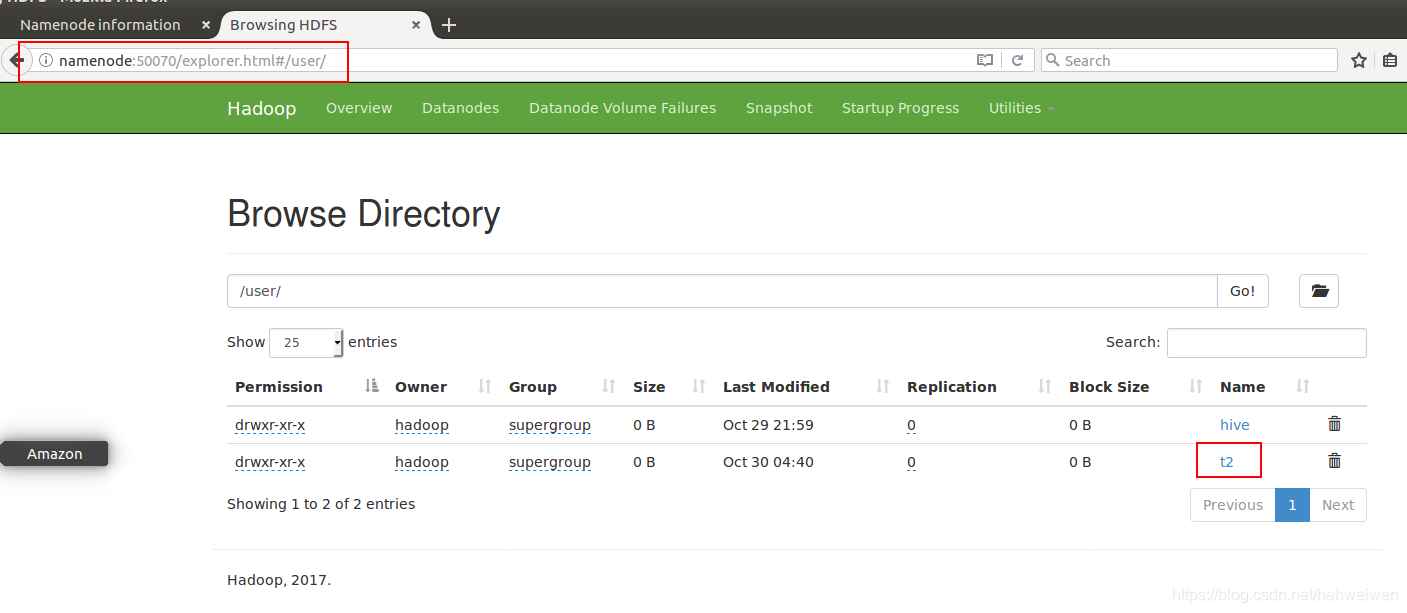Open the parent directory folder icon button

tap(1319, 291)
